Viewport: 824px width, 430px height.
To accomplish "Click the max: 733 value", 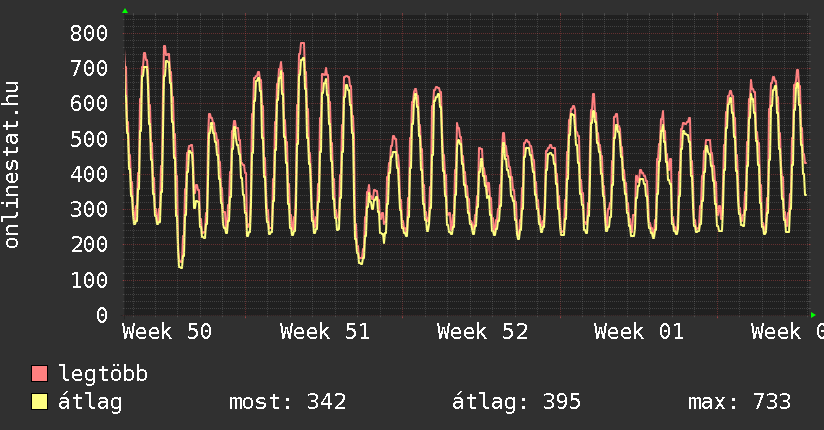I will coord(739,402).
